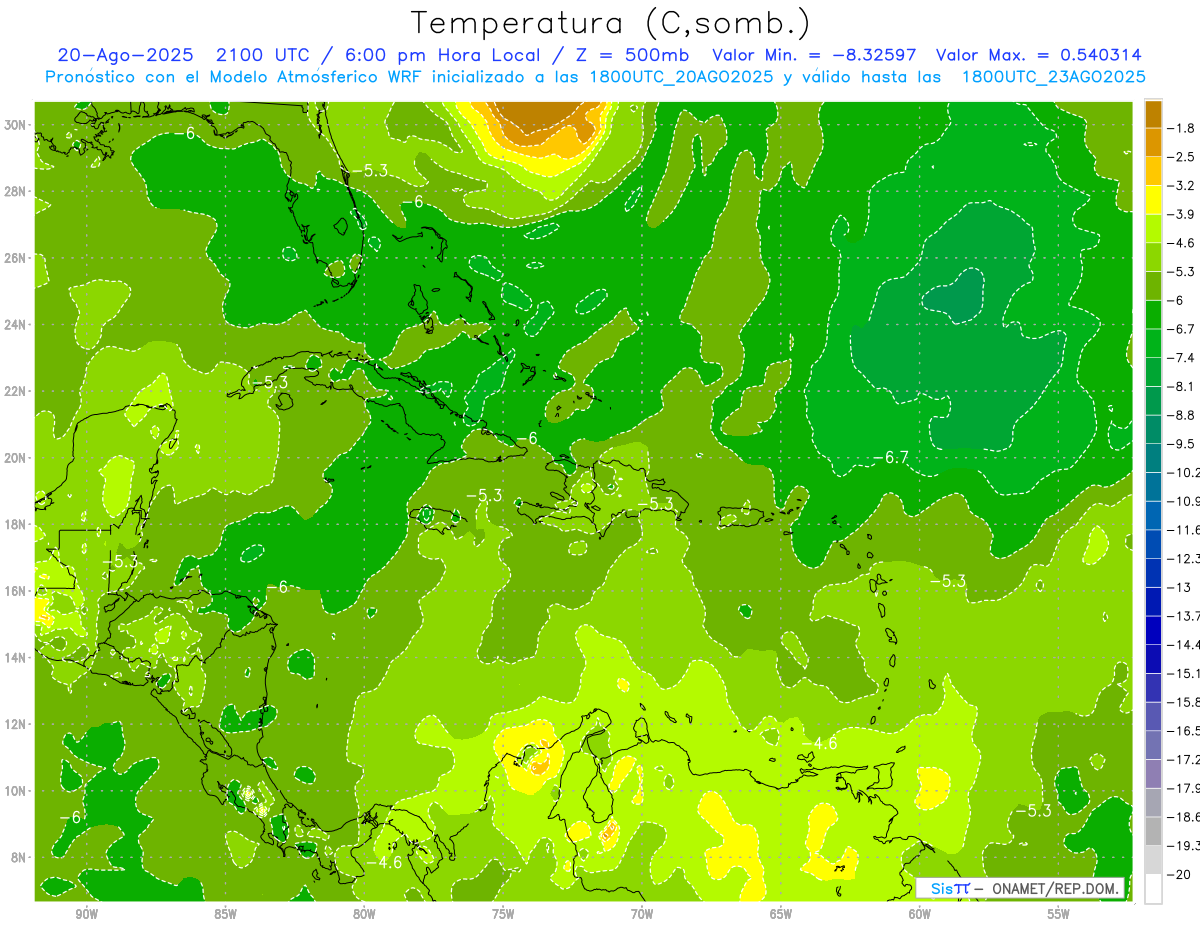Click colorbar label "-11.6"

coord(1184,530)
